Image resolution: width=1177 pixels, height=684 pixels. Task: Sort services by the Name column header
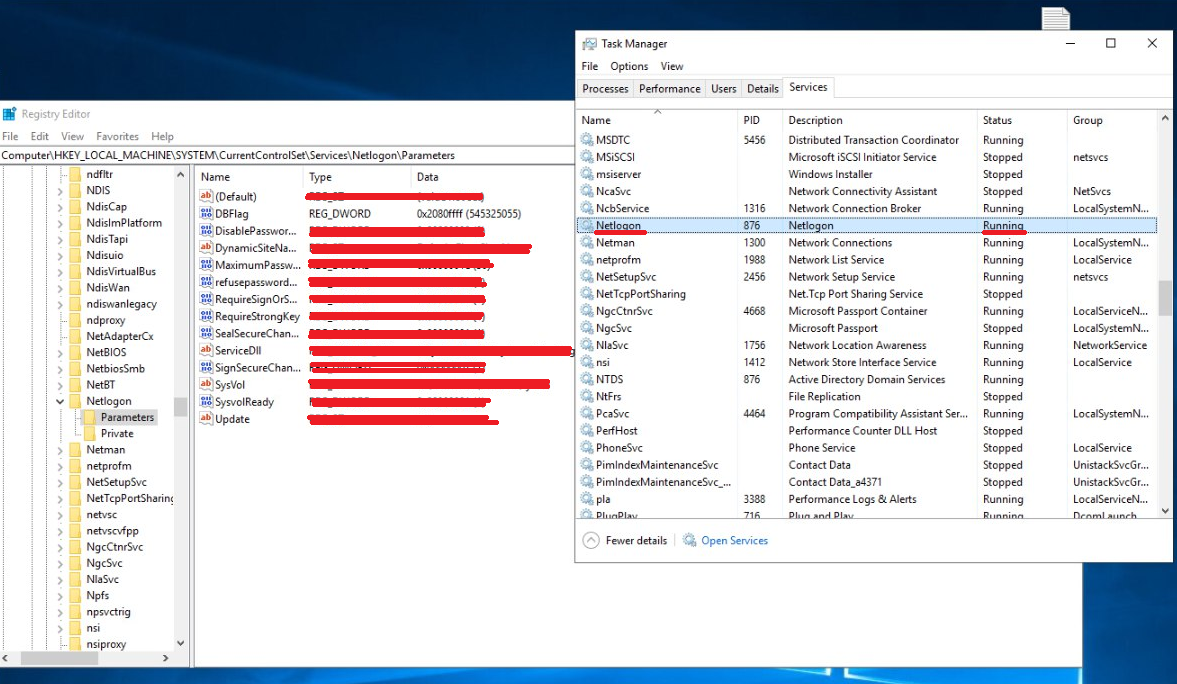tap(657, 120)
